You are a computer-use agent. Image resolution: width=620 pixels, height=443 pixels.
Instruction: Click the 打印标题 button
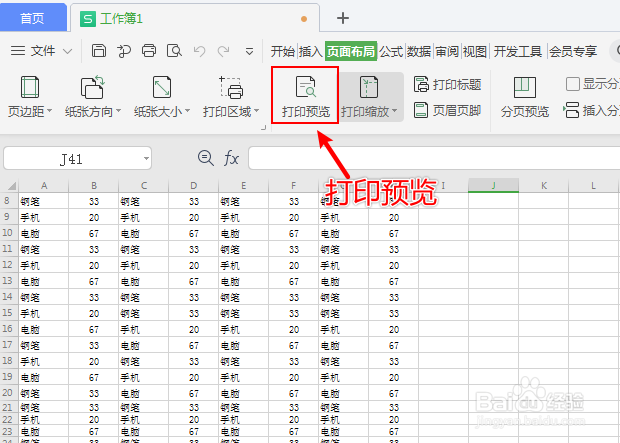coord(447,85)
